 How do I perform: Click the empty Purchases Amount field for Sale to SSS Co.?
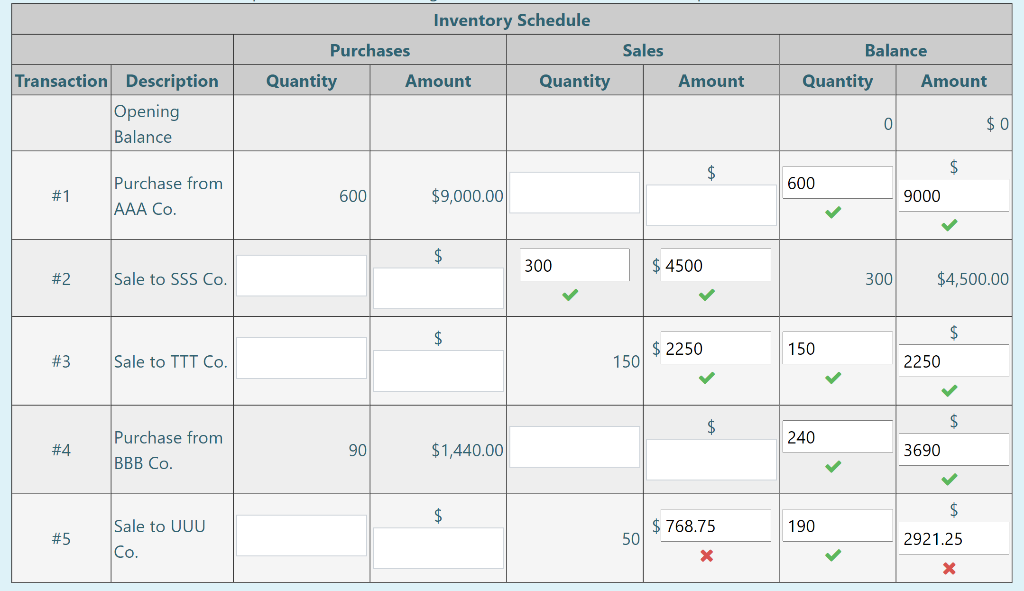438,289
